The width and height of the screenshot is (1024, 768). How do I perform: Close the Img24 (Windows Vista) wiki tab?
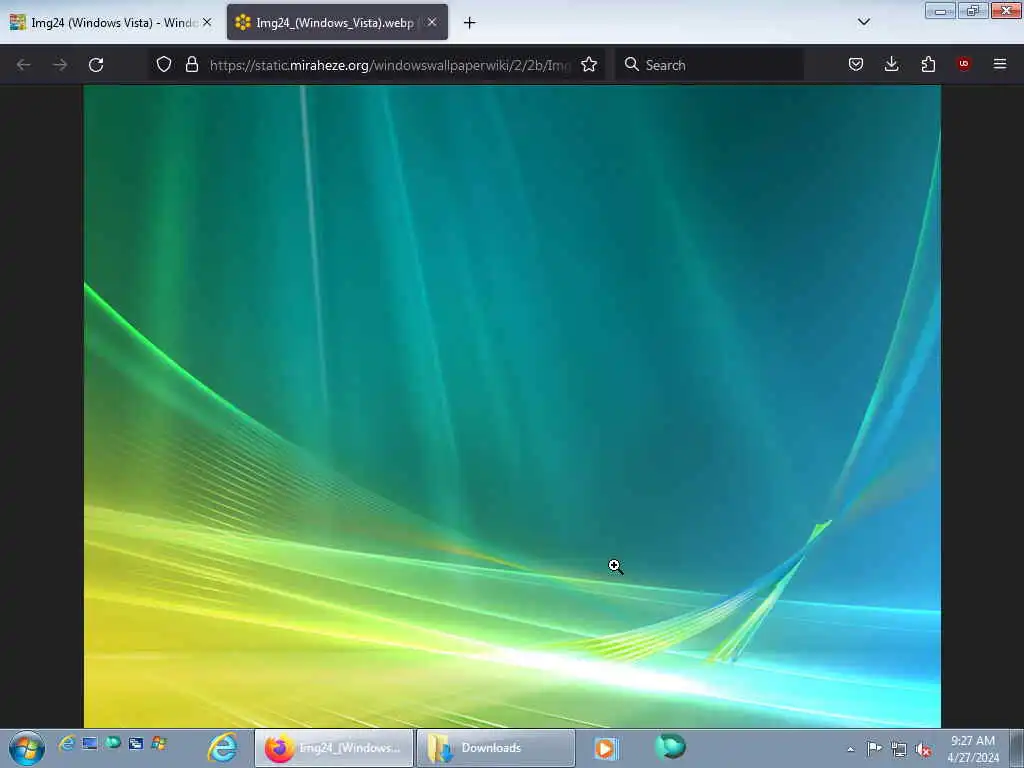[x=207, y=22]
